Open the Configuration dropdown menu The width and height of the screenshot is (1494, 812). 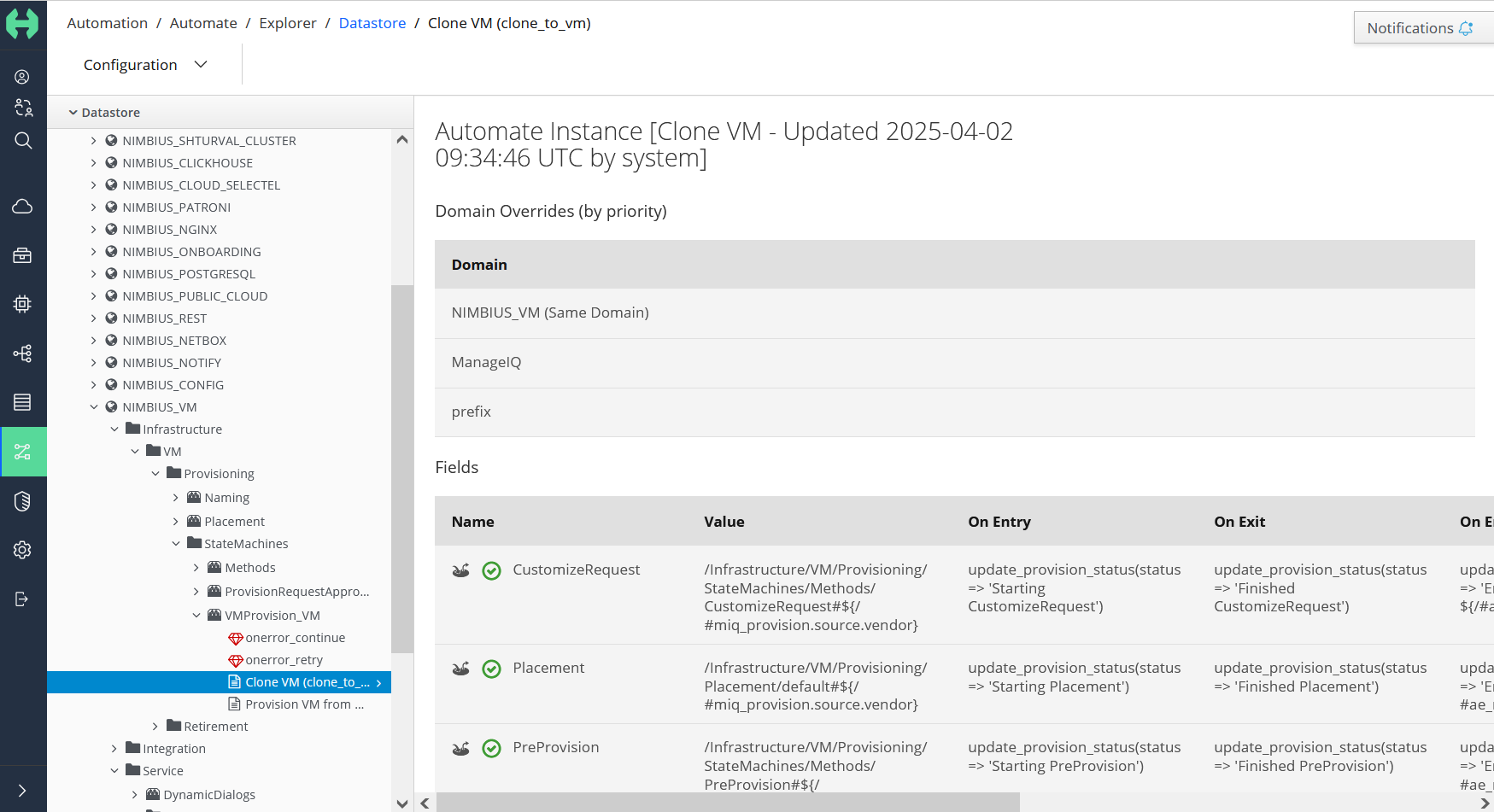pos(145,65)
